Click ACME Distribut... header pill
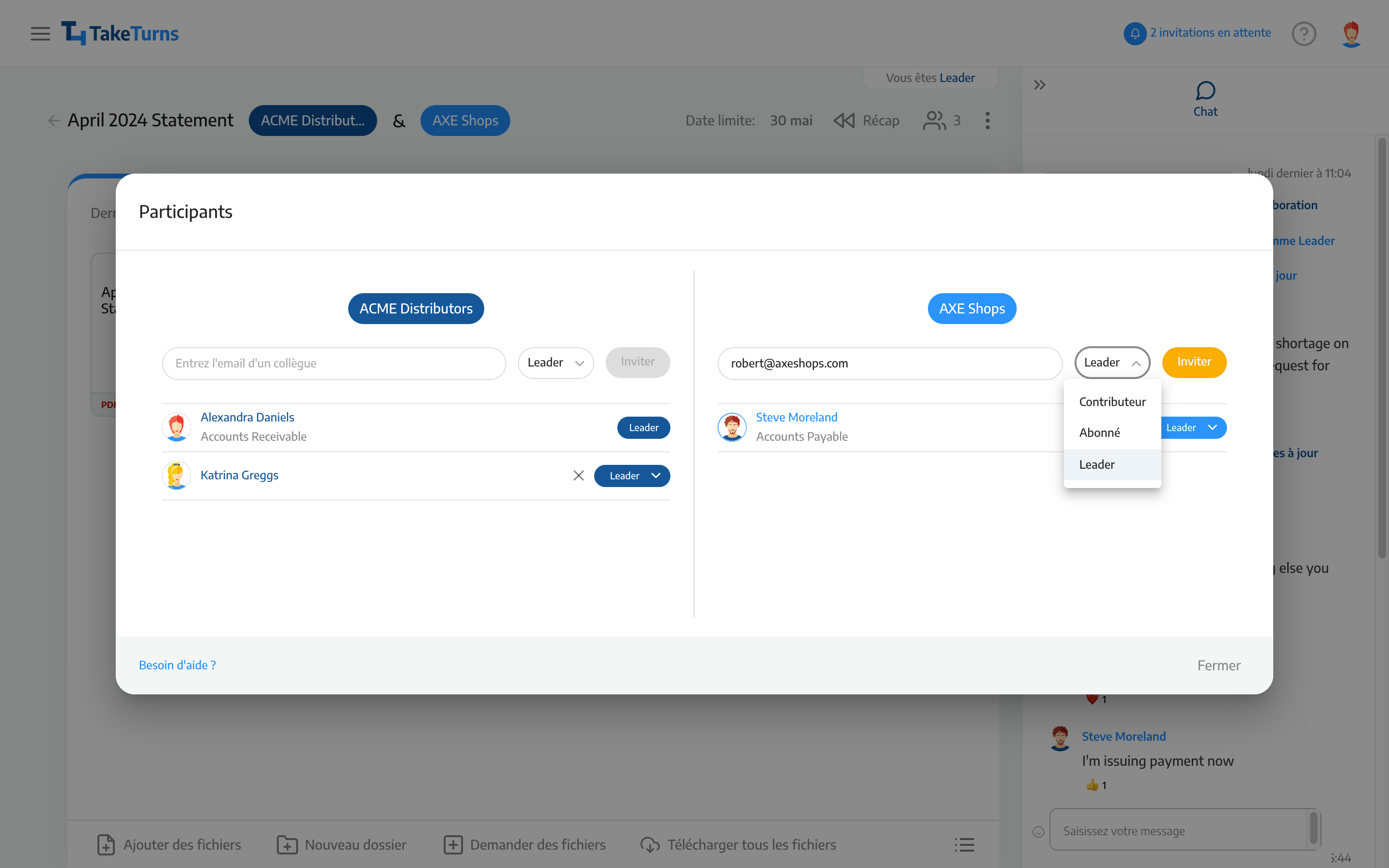Screen dimensions: 1389x868 click(x=313, y=121)
